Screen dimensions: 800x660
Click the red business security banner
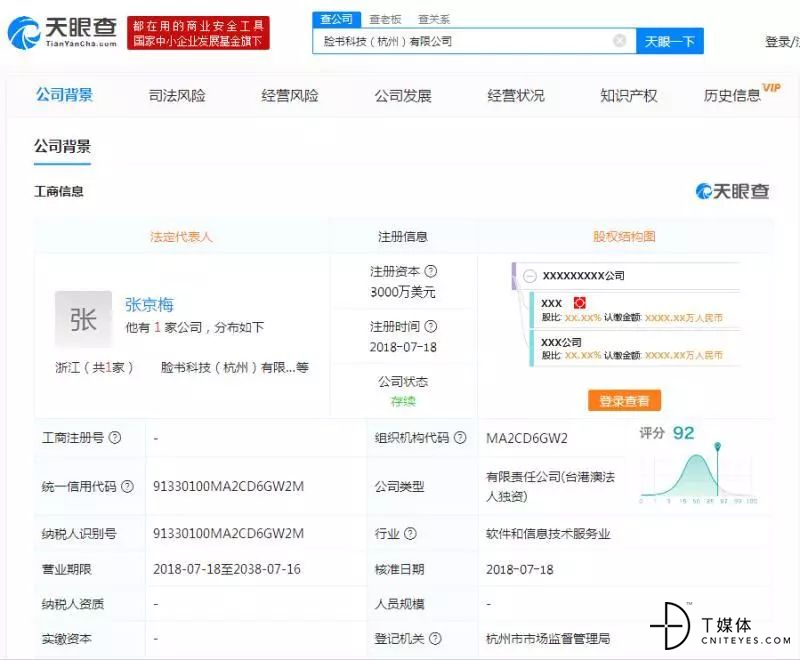coord(198,33)
